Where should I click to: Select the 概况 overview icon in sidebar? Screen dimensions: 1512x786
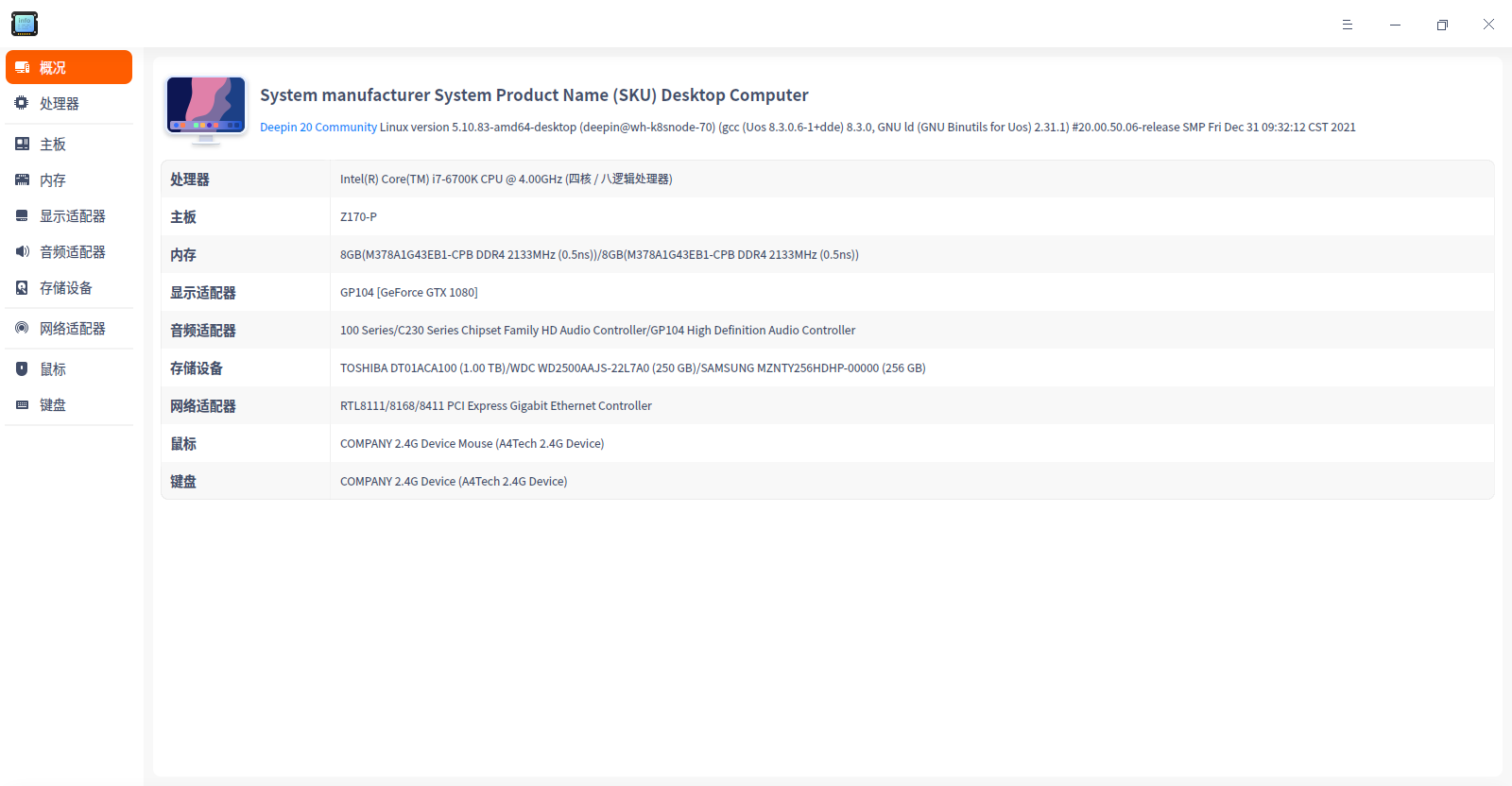(22, 68)
